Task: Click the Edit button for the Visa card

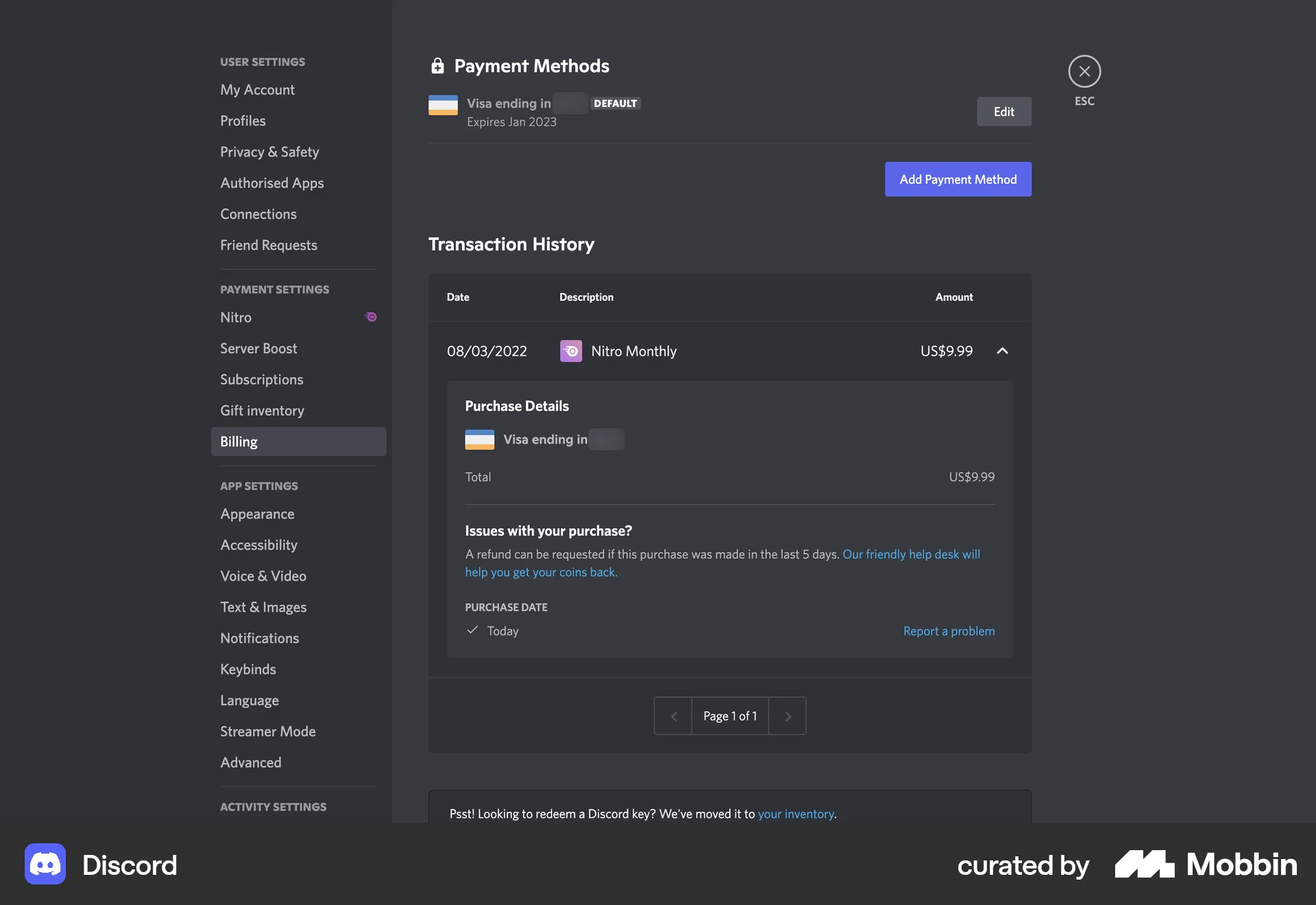Action: coord(1003,111)
